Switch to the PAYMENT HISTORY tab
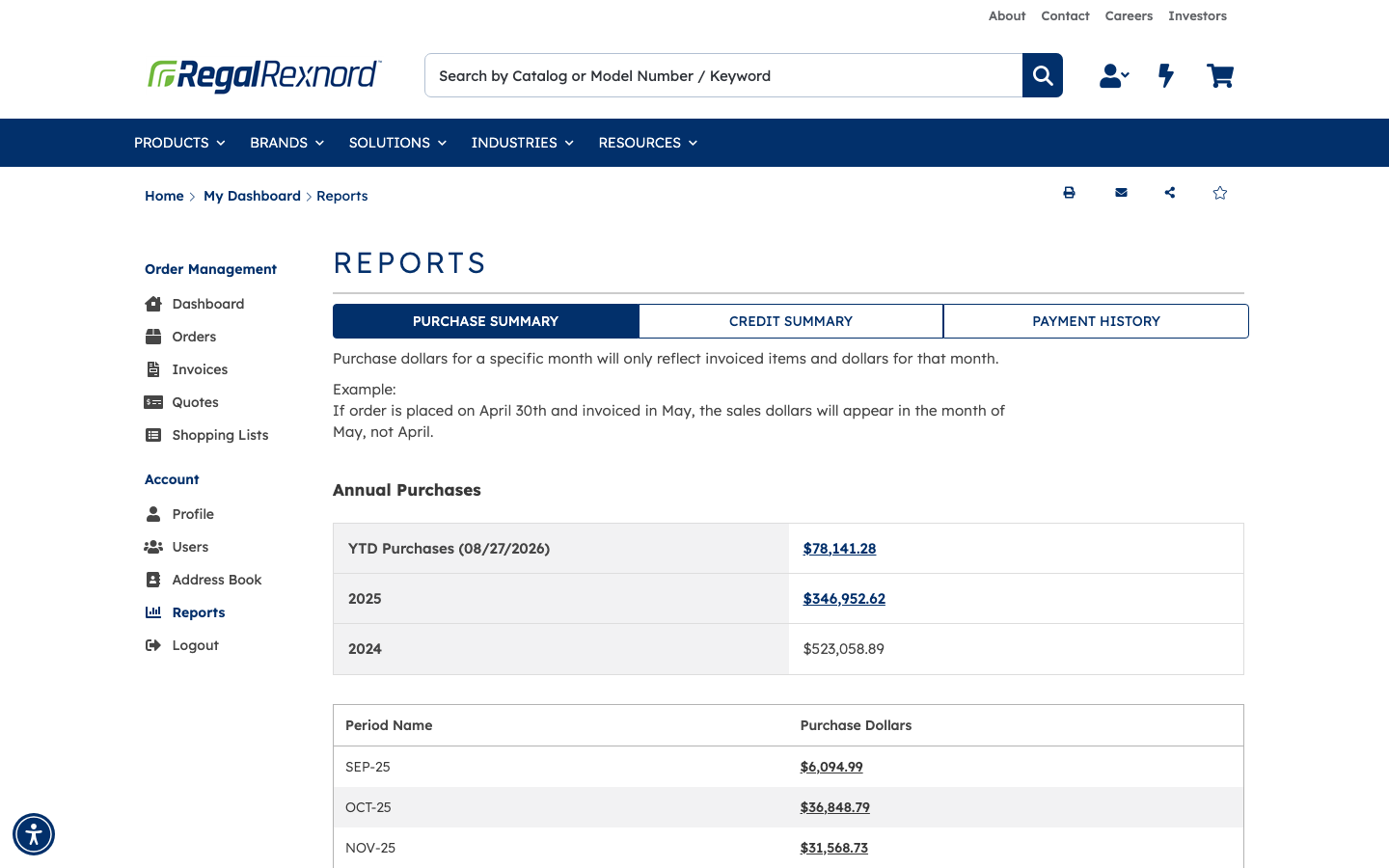 1096,321
